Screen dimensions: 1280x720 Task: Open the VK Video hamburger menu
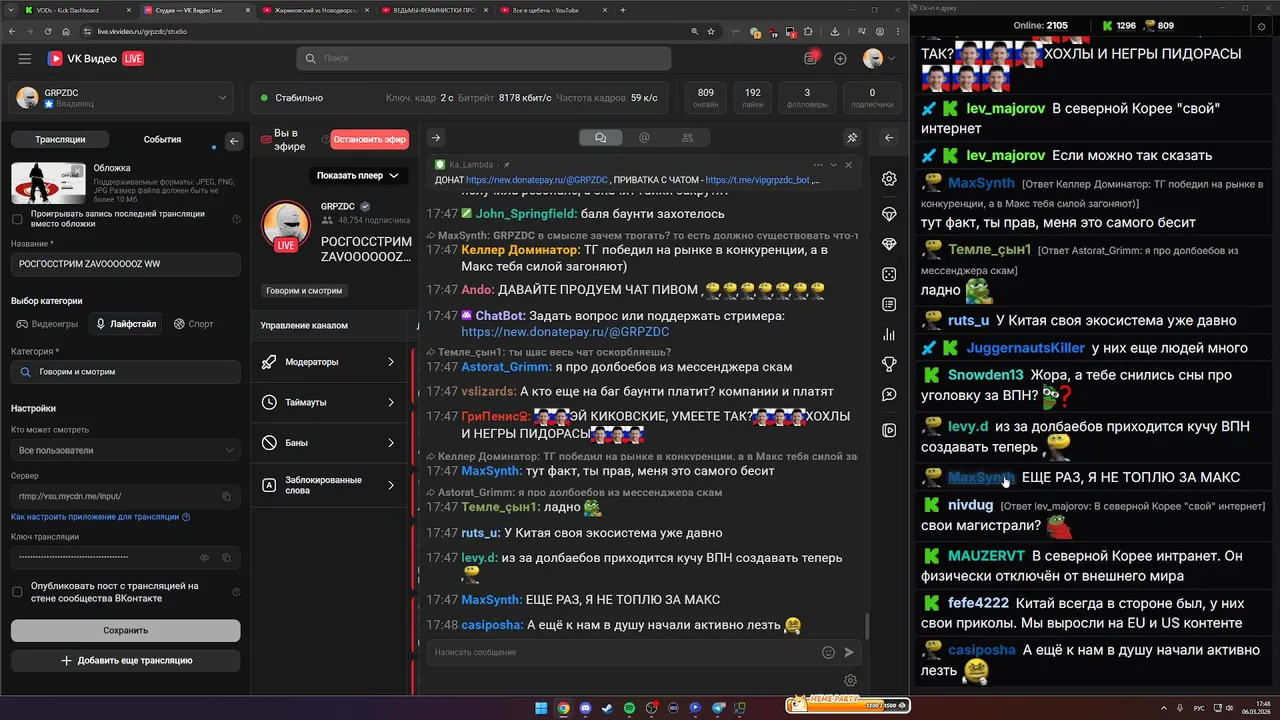click(x=25, y=59)
